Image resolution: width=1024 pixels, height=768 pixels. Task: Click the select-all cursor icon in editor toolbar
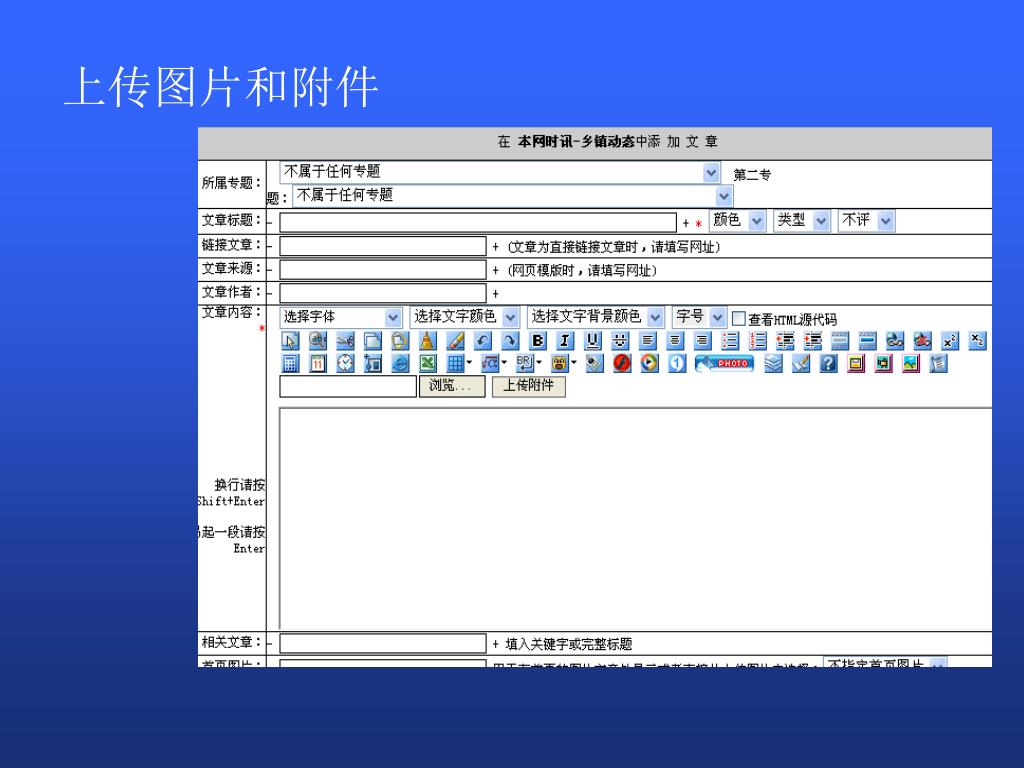[x=290, y=340]
